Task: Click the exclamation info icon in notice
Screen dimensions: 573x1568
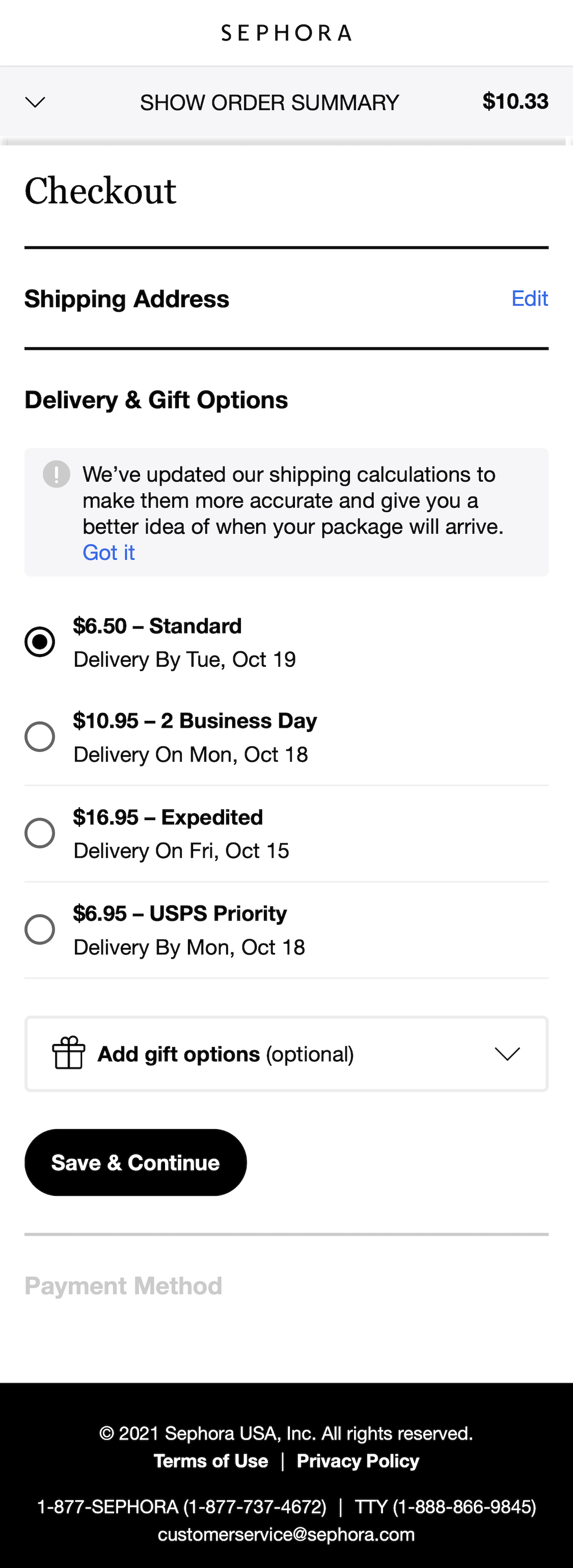Action: pyautogui.click(x=57, y=474)
